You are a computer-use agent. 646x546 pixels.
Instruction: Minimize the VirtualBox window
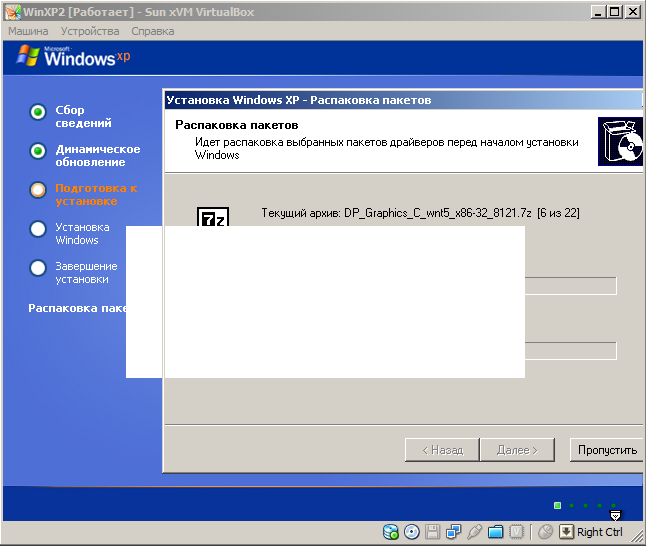pyautogui.click(x=599, y=12)
